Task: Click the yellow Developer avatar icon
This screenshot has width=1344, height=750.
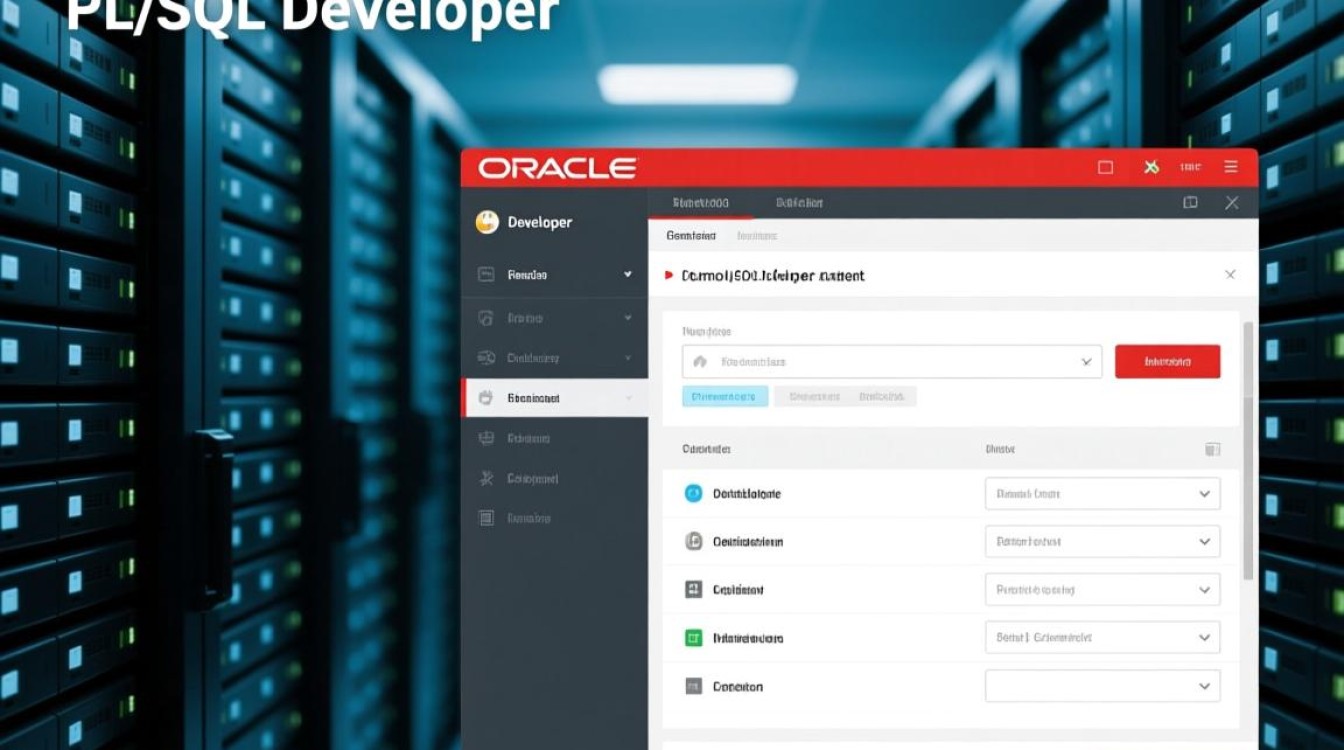Action: click(x=487, y=222)
